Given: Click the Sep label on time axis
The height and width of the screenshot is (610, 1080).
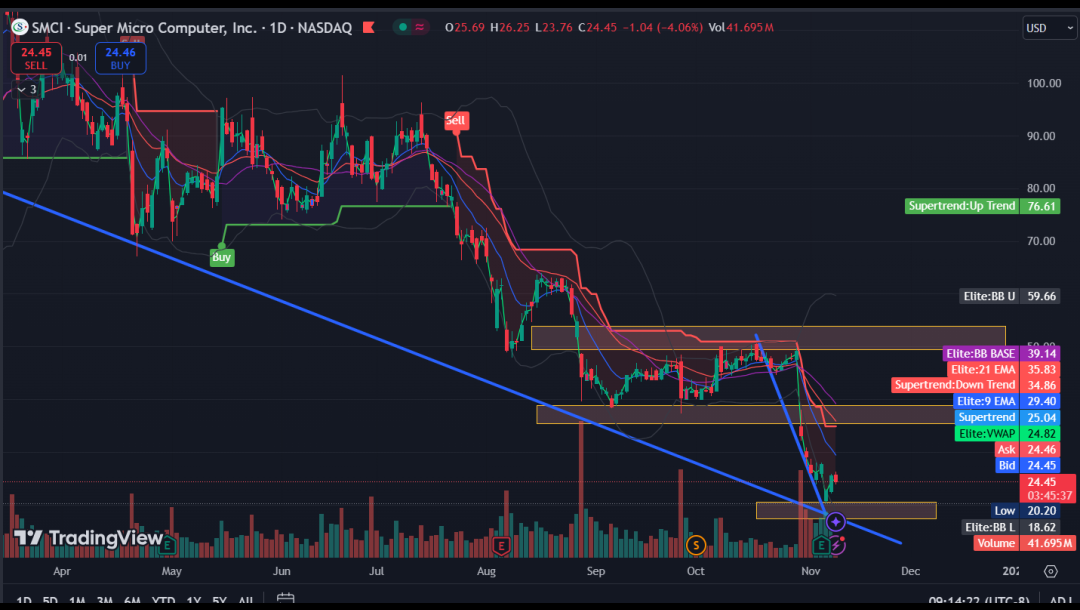Looking at the screenshot, I should click(x=596, y=571).
